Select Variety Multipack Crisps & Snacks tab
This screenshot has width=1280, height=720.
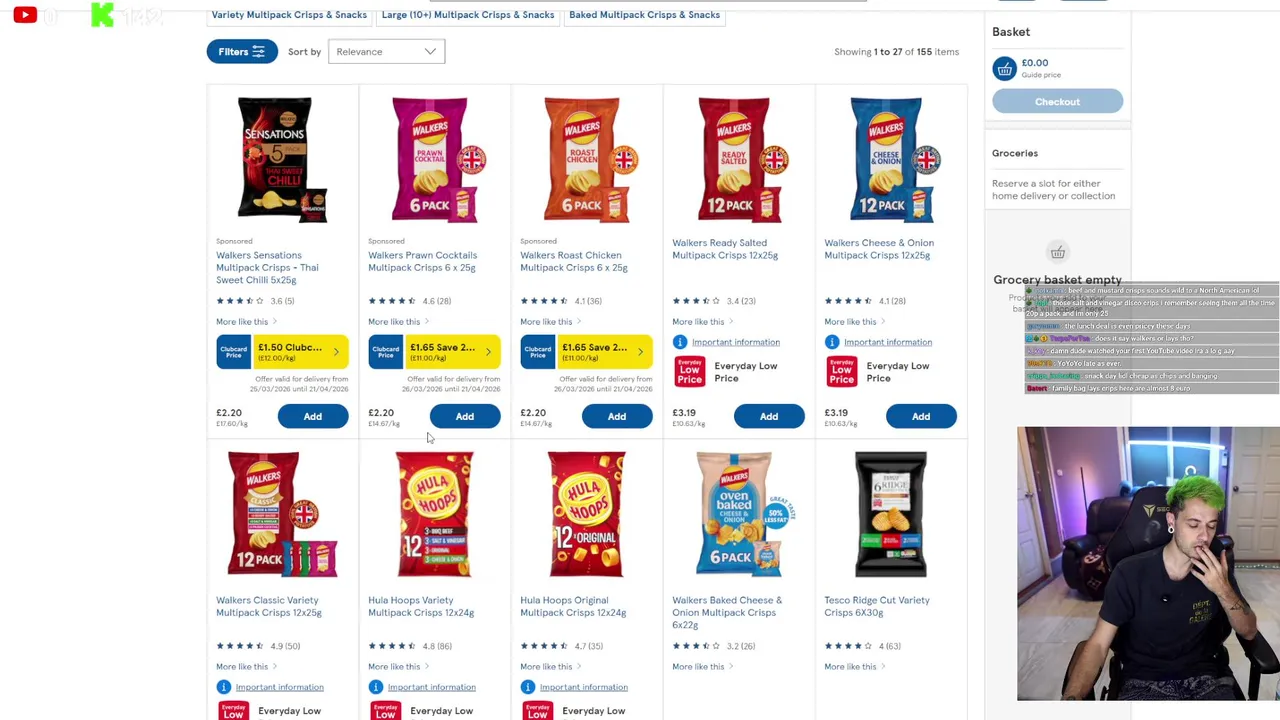pyautogui.click(x=289, y=15)
